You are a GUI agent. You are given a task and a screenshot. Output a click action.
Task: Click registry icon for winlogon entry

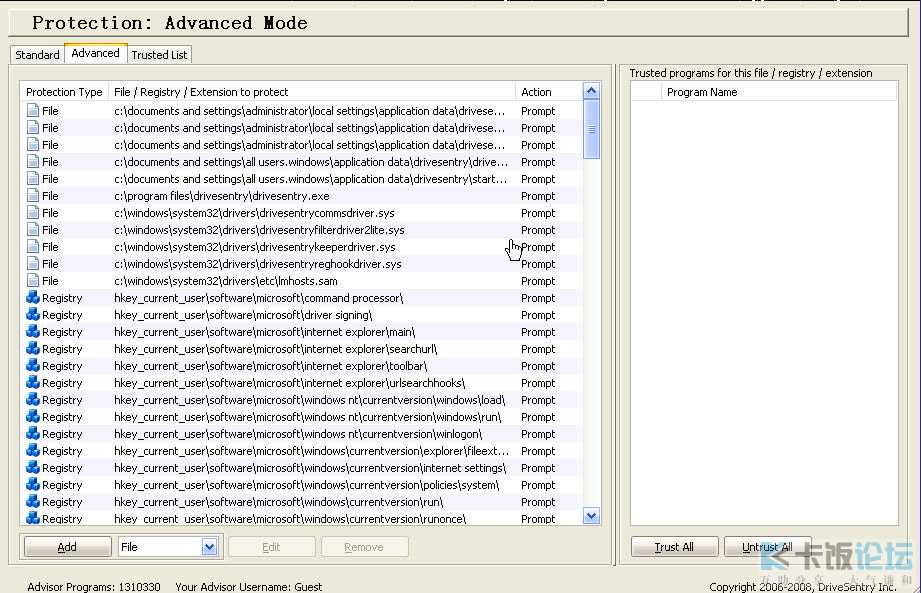(33, 434)
